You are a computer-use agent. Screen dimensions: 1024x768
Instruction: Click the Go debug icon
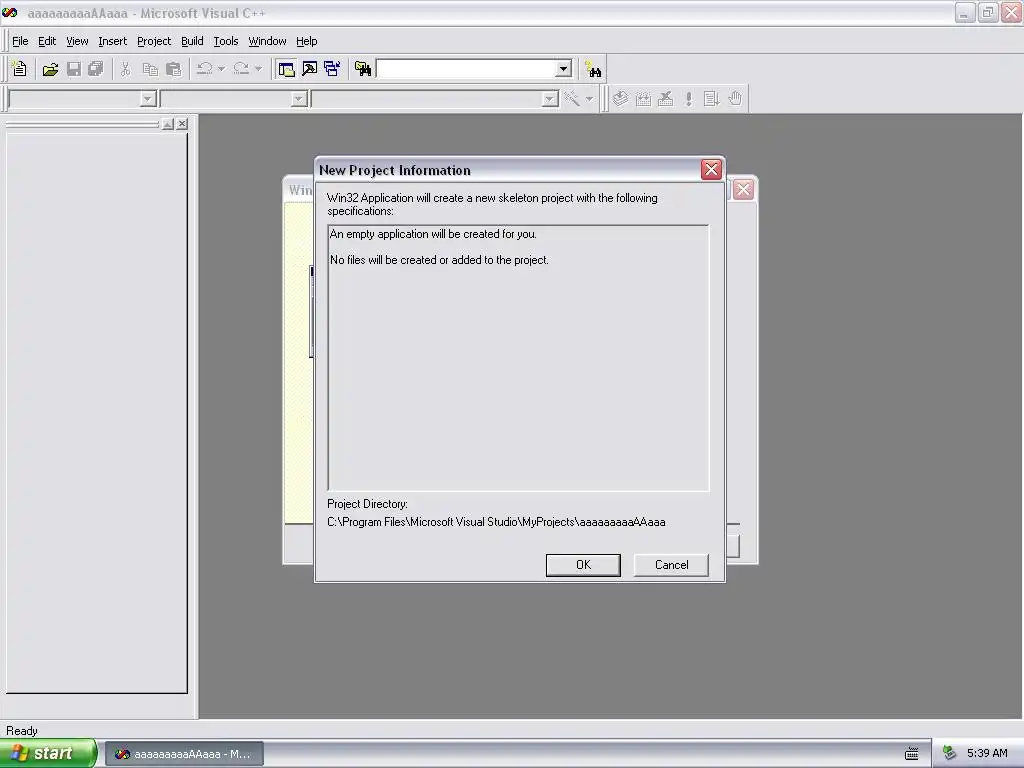(712, 99)
